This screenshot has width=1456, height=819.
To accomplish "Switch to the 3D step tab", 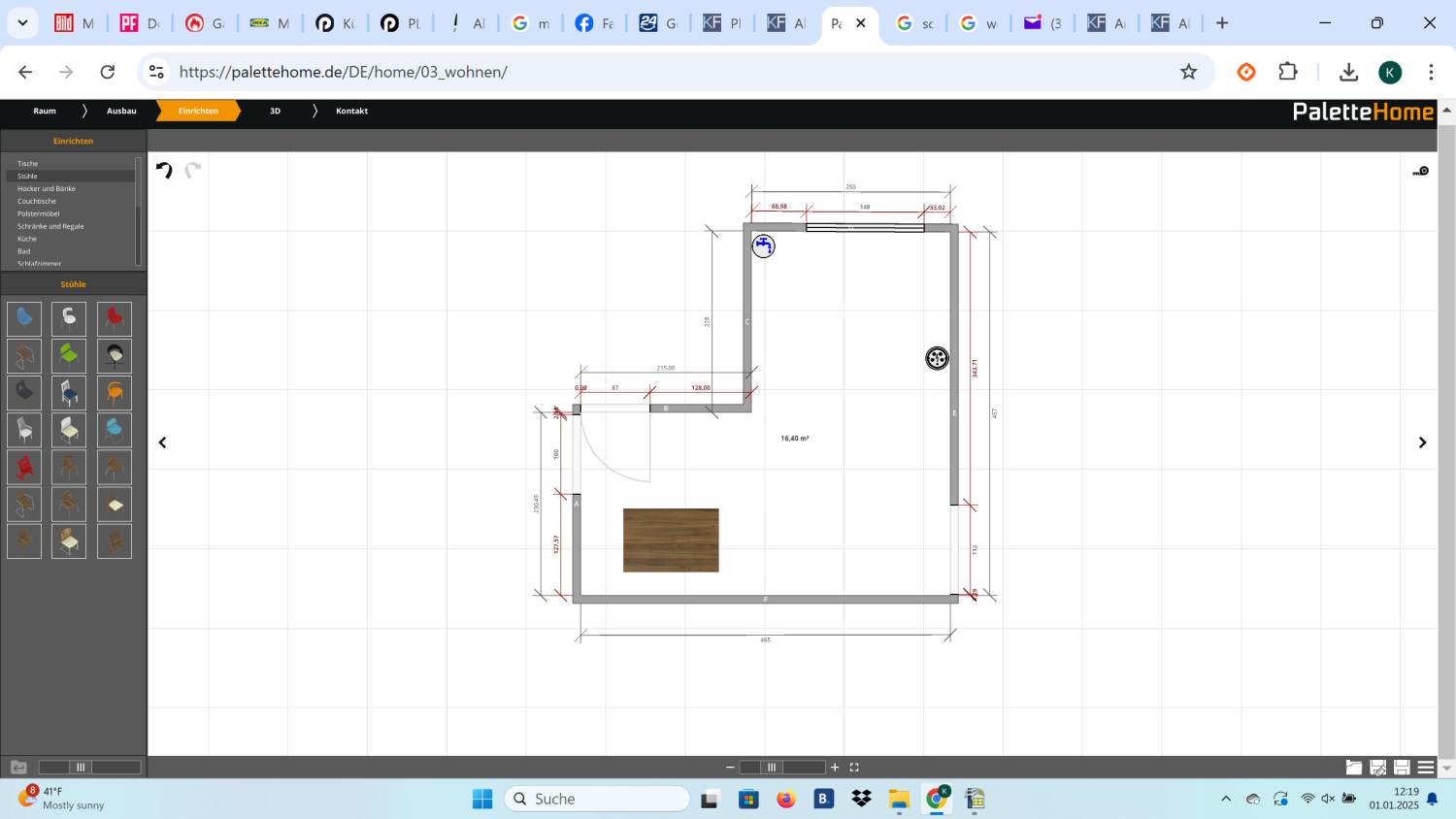I will pyautogui.click(x=275, y=111).
